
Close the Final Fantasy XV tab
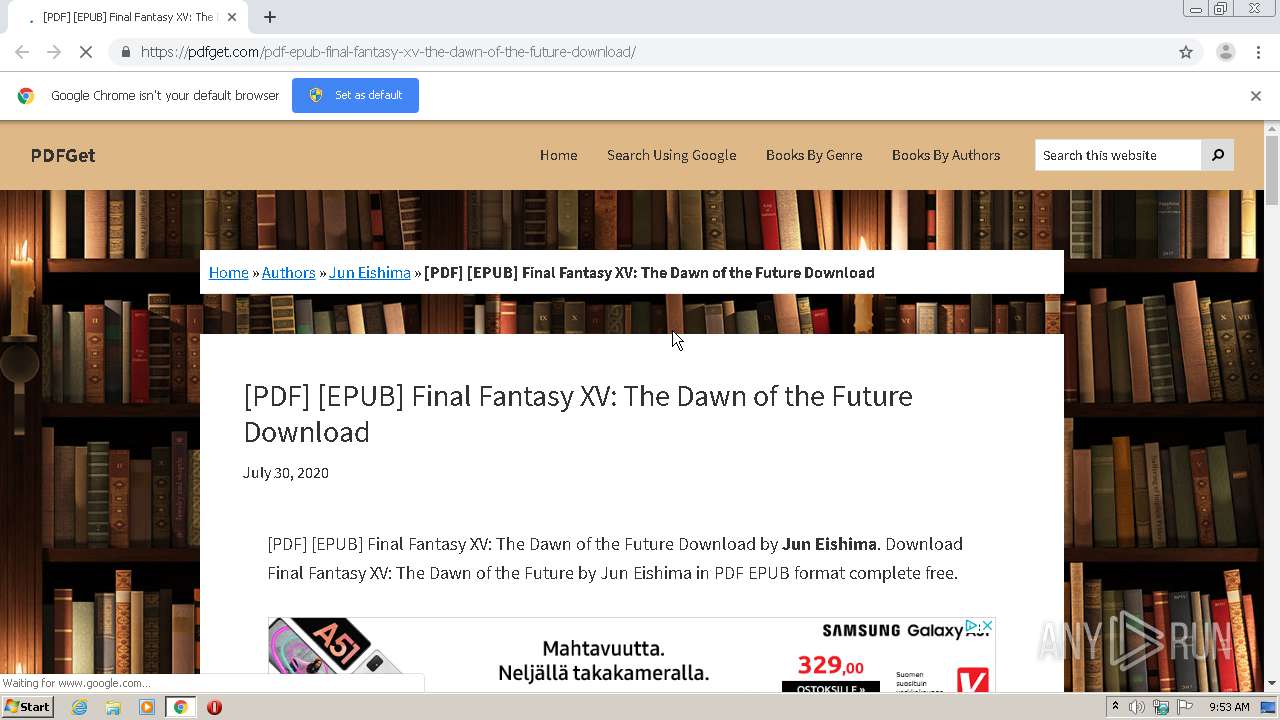point(232,17)
